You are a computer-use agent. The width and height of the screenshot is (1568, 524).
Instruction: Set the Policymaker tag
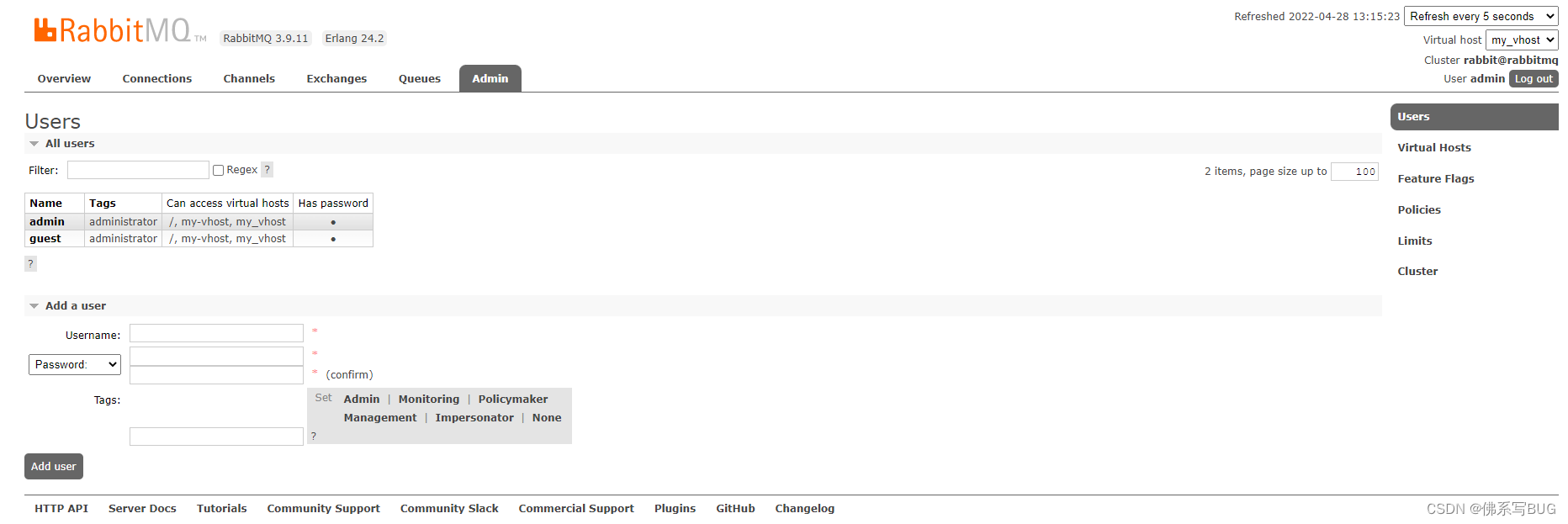[513, 399]
